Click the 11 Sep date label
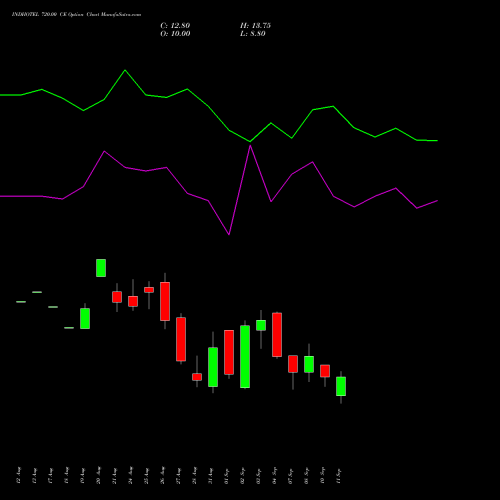The width and height of the screenshot is (500, 500). point(339,475)
